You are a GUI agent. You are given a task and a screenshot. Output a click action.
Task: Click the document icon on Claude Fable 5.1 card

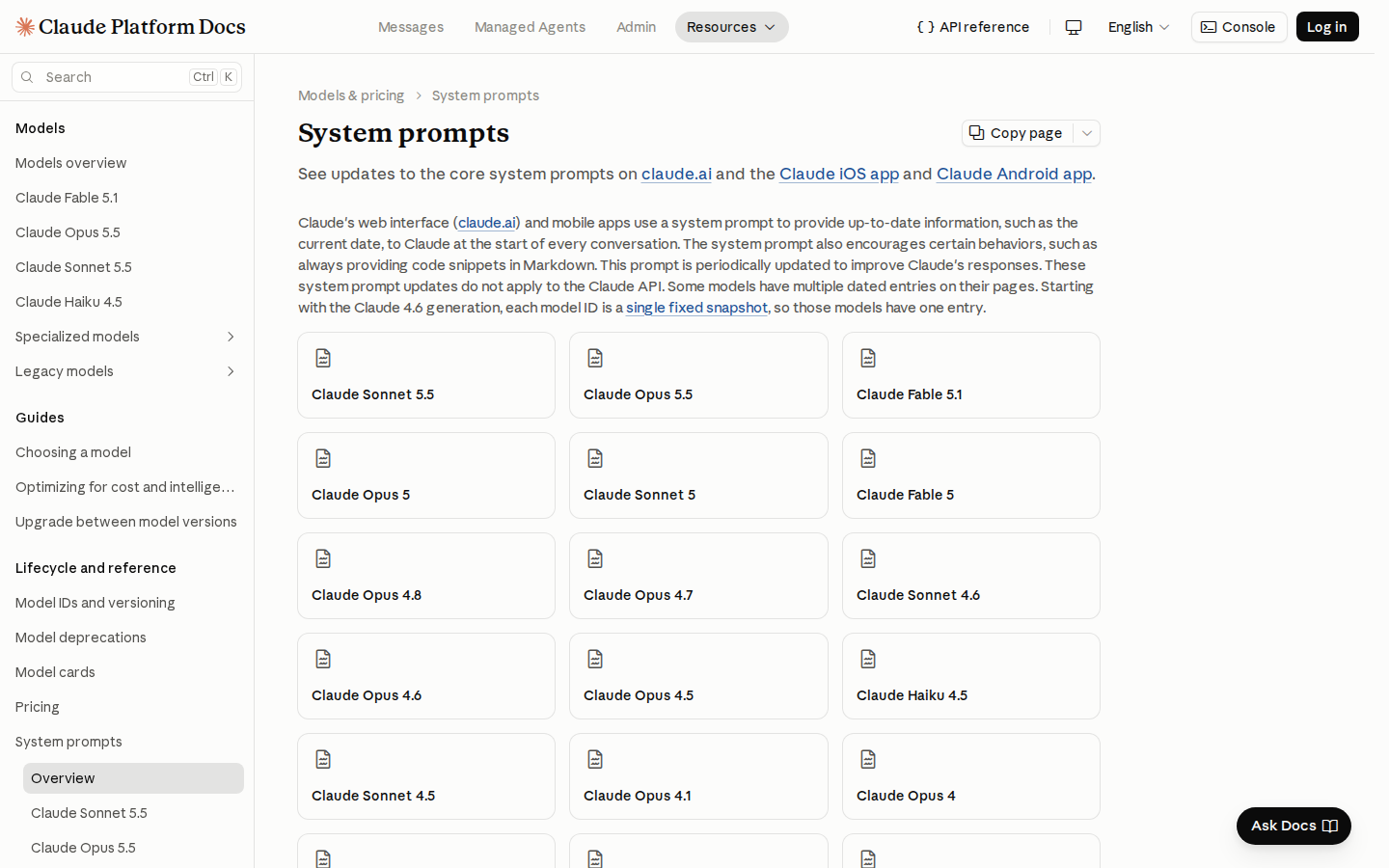(x=868, y=358)
